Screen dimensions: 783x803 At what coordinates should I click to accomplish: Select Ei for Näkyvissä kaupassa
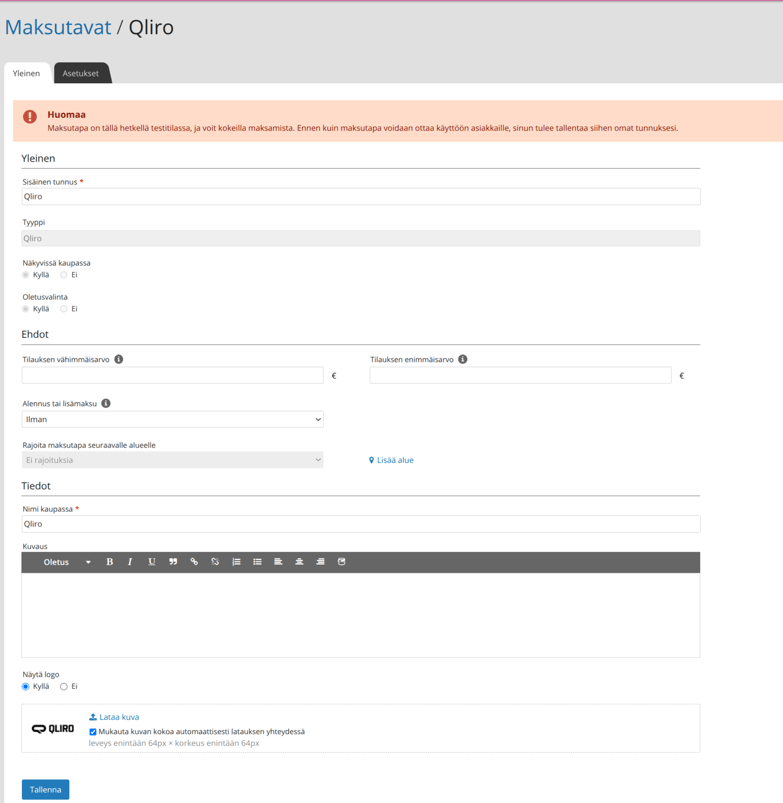(x=64, y=275)
